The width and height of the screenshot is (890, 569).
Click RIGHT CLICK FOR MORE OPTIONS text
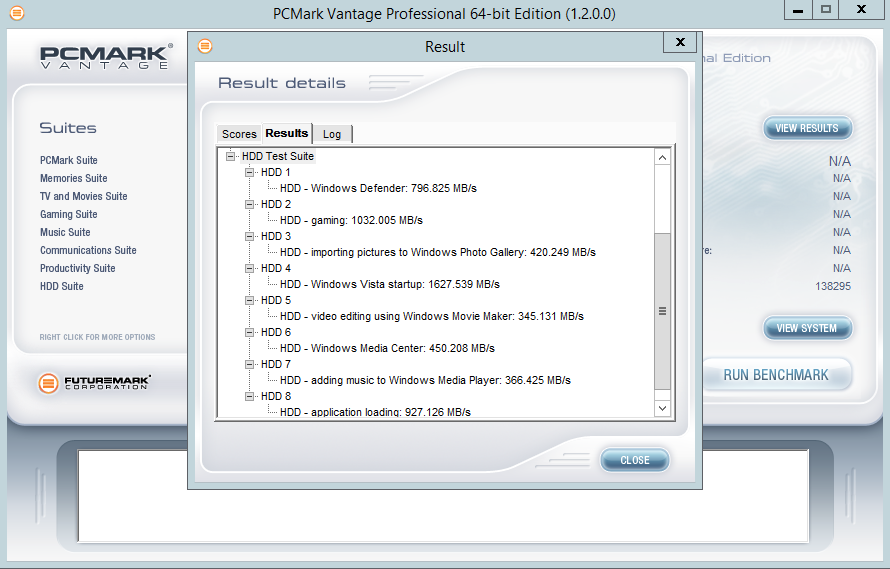tap(97, 337)
